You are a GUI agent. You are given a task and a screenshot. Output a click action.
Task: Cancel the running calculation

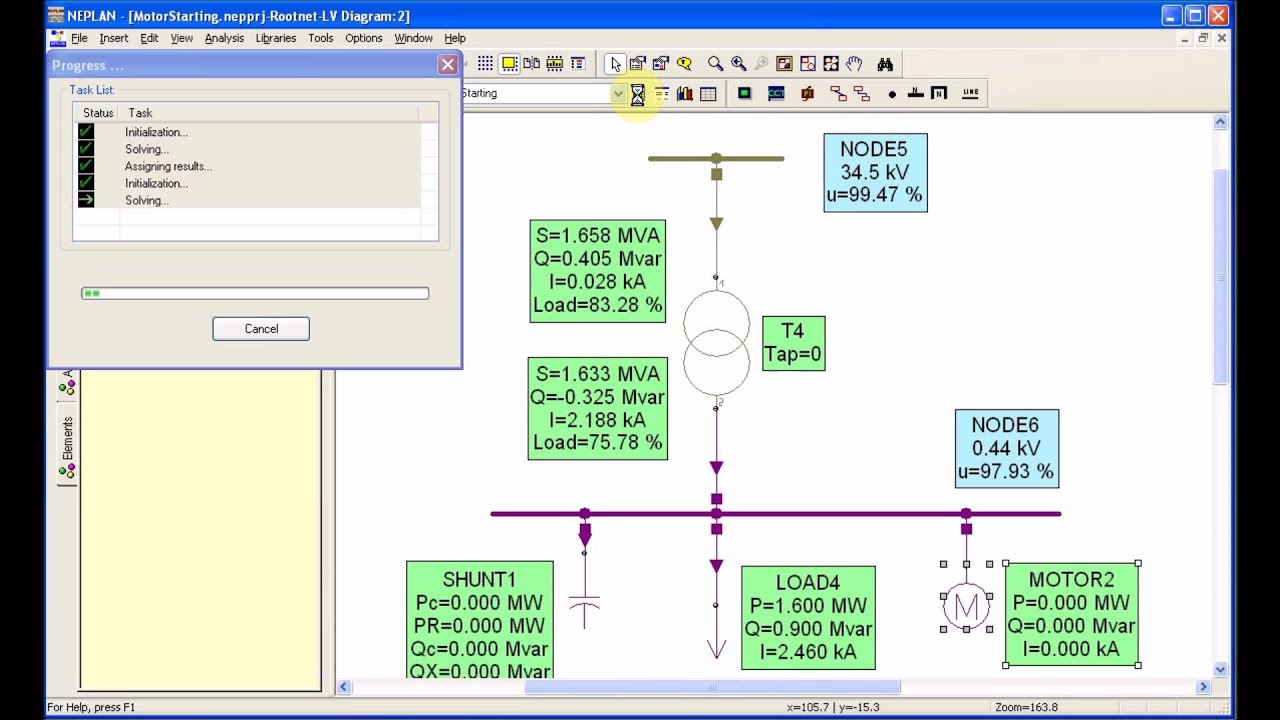pyautogui.click(x=261, y=329)
